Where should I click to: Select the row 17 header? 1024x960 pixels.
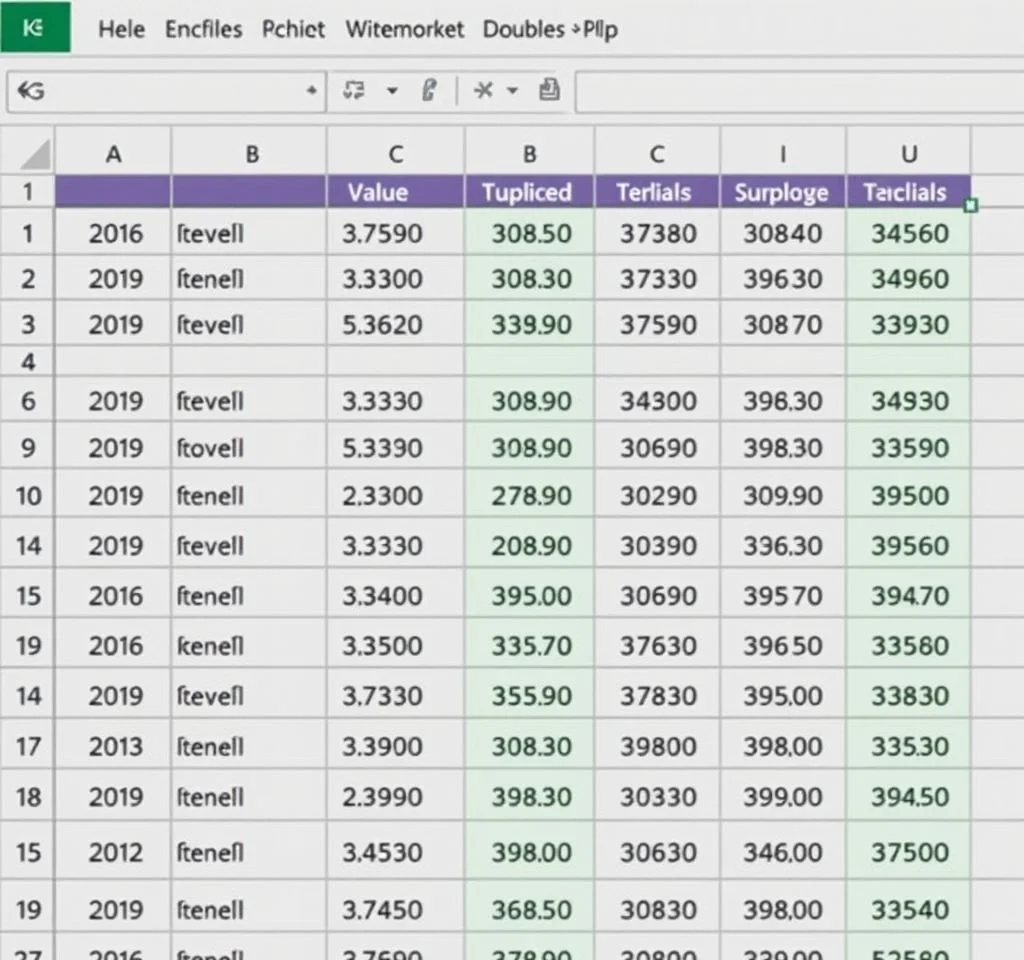tap(28, 746)
